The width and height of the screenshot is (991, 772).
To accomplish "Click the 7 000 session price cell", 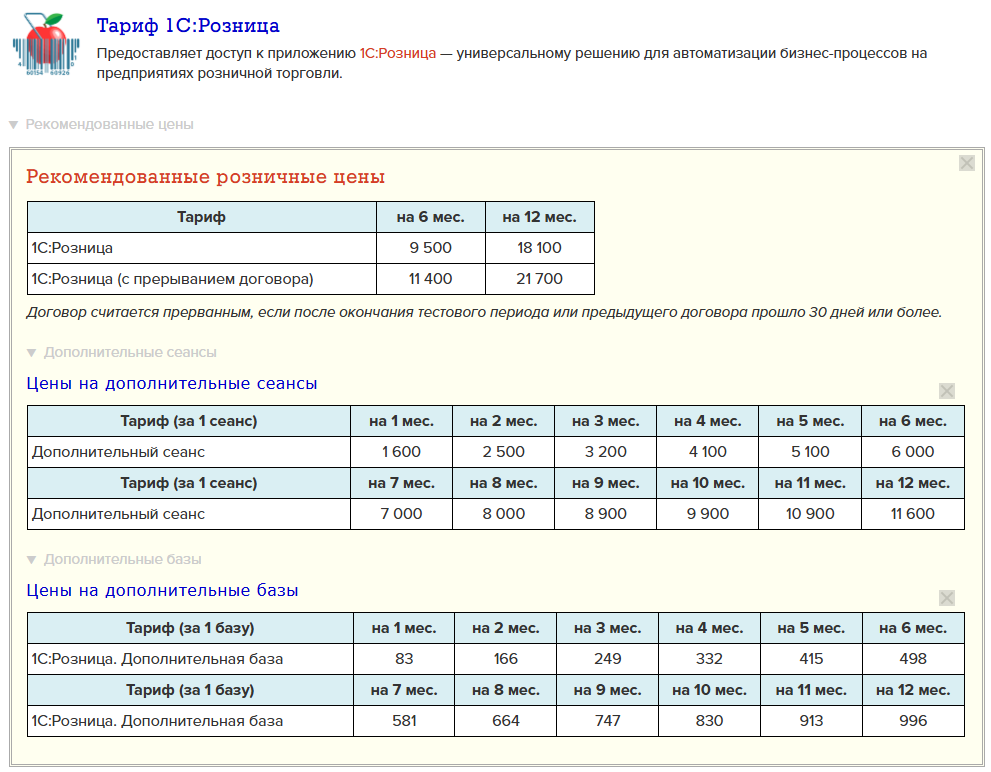I will tap(401, 514).
